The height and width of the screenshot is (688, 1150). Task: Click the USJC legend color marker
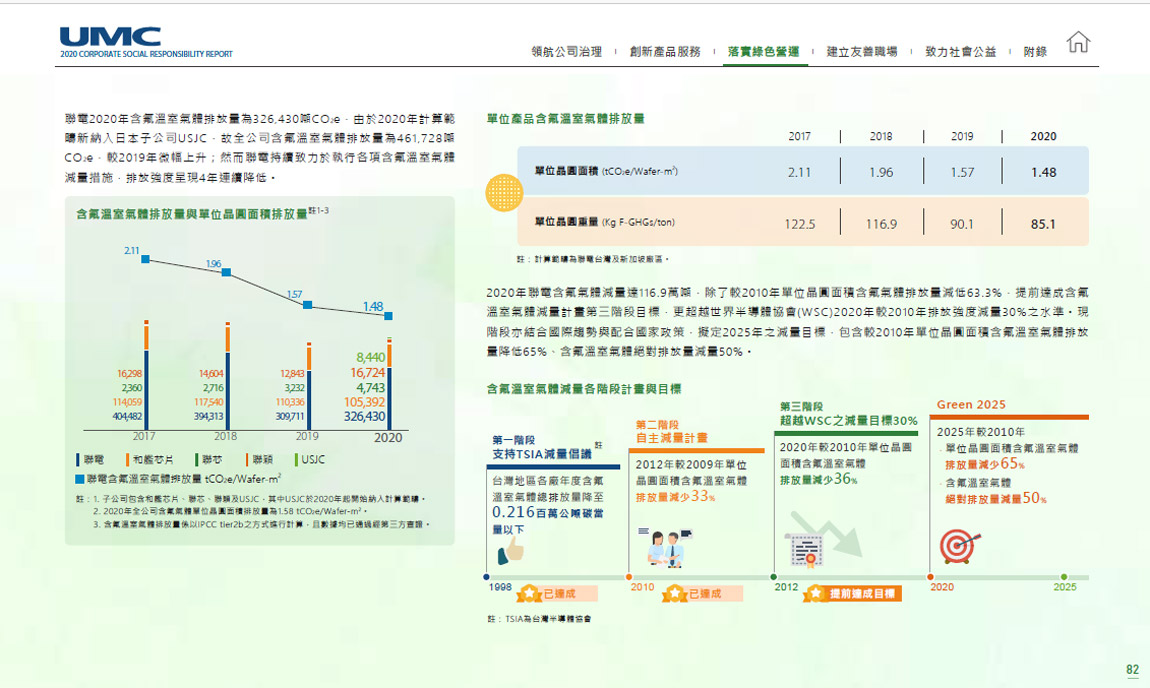point(296,460)
